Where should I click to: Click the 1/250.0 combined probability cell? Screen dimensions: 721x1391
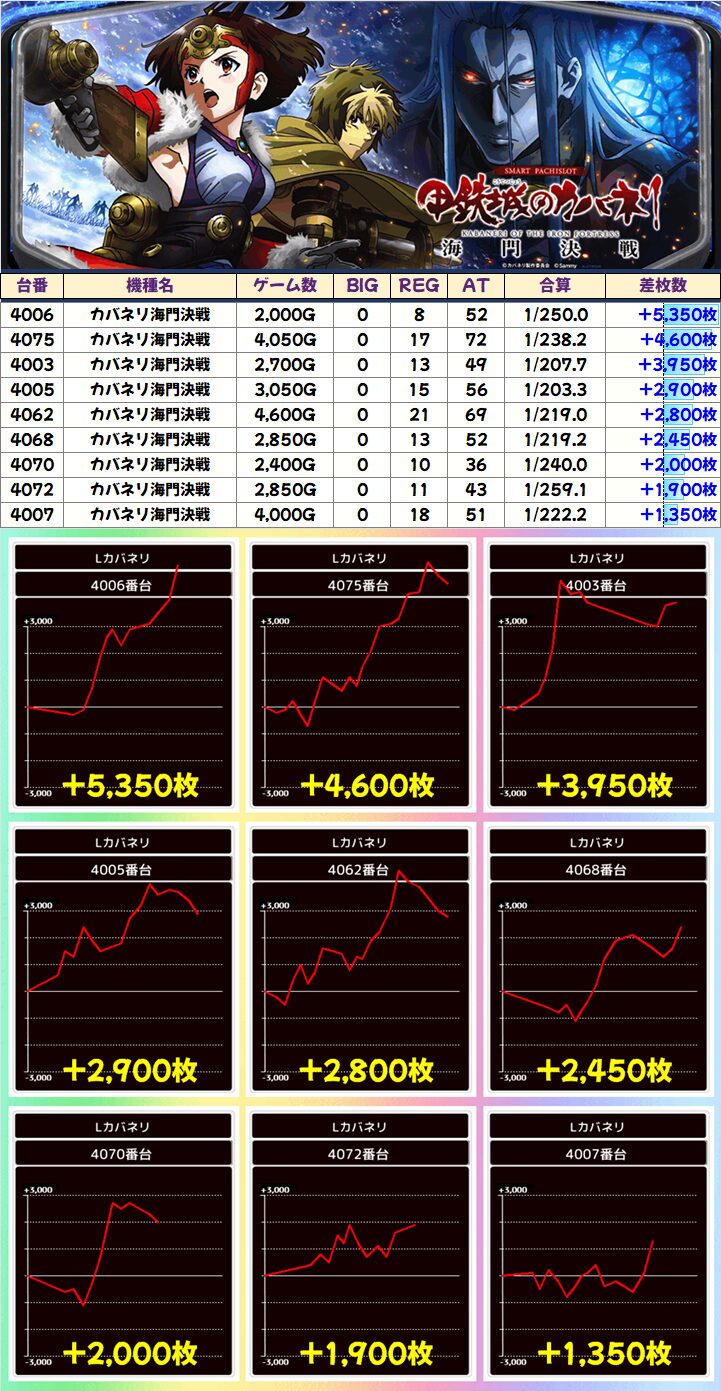[555, 315]
